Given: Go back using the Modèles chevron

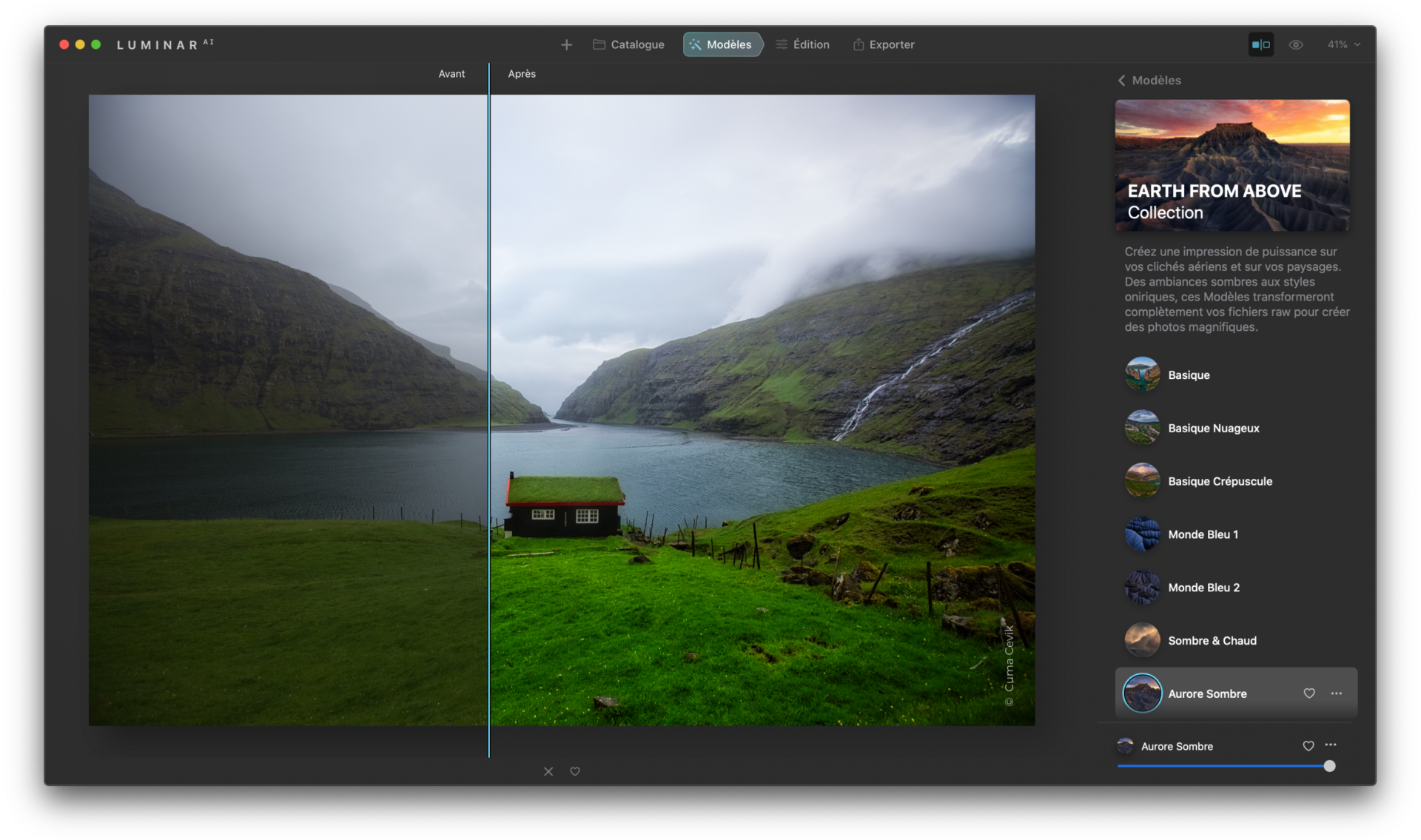Looking at the screenshot, I should (1122, 81).
